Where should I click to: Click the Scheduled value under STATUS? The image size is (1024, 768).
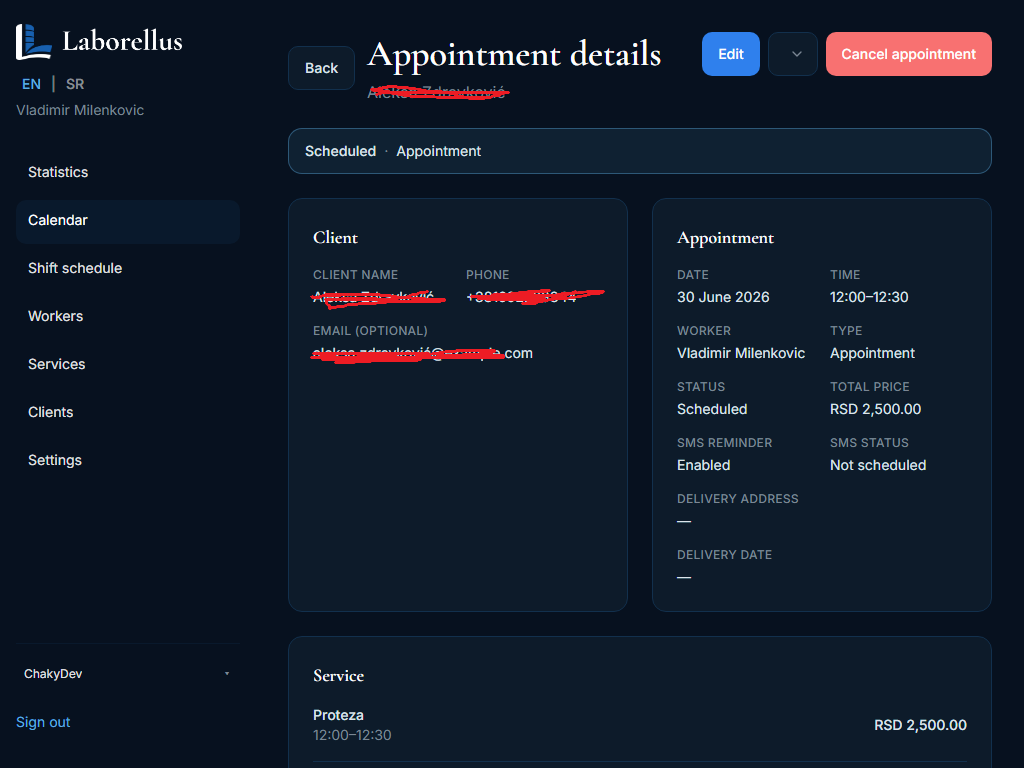[x=712, y=409]
